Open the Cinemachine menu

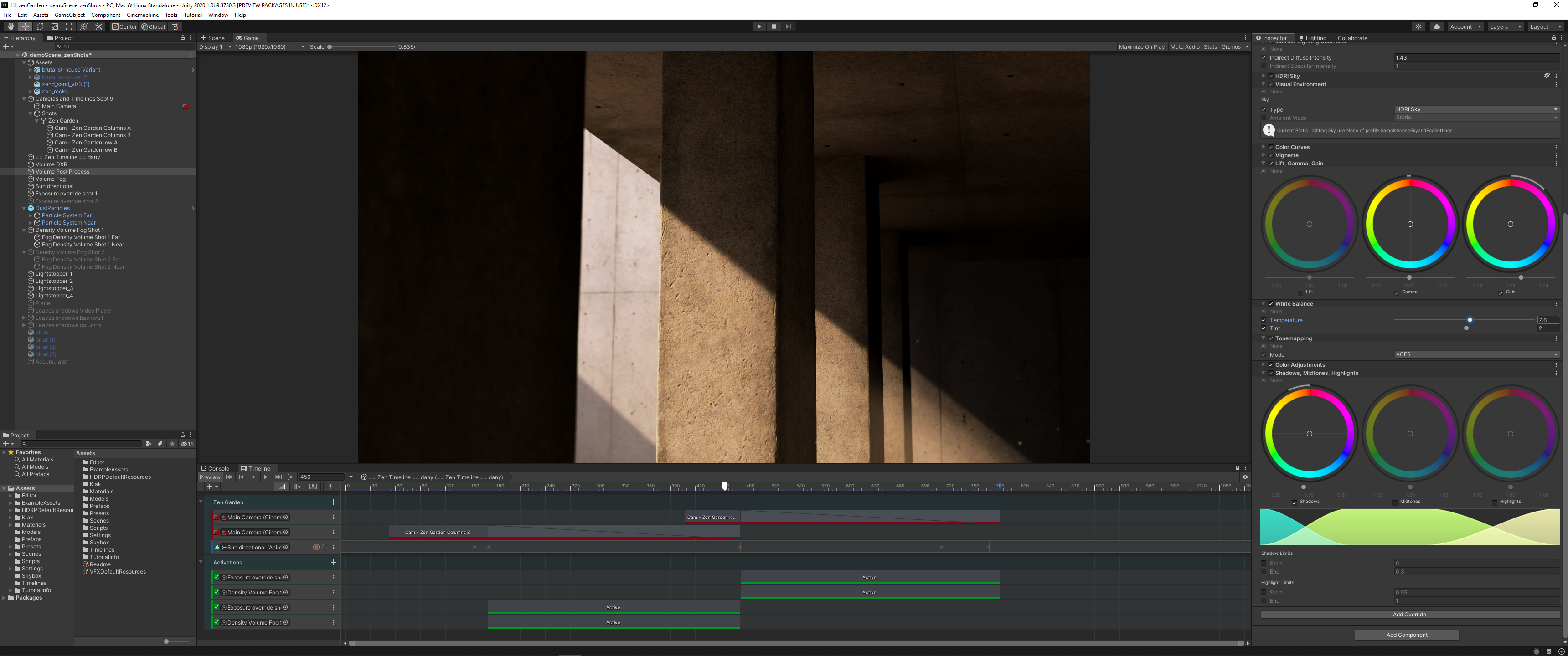tap(142, 15)
